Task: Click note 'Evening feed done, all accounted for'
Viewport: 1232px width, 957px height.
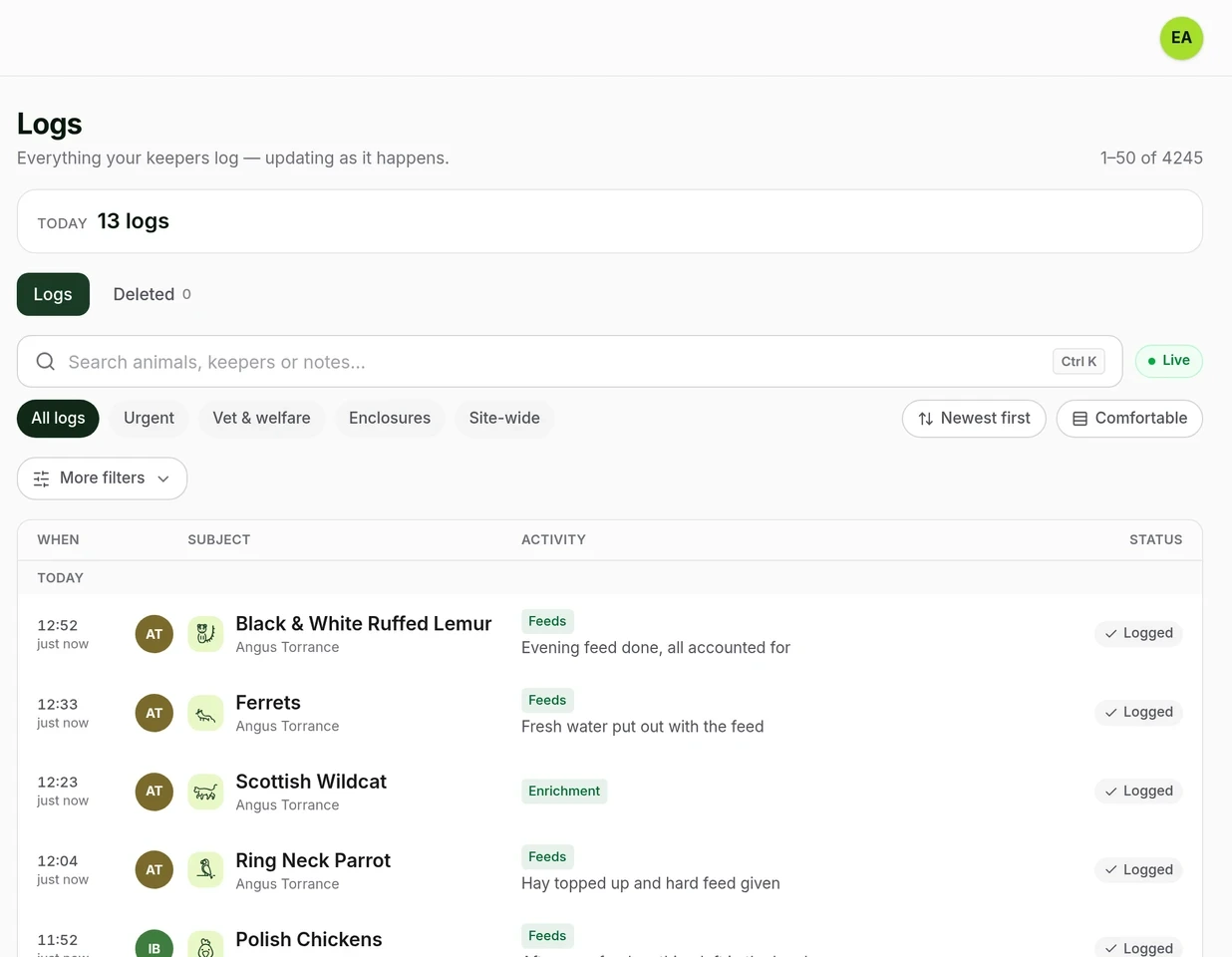Action: point(656,648)
